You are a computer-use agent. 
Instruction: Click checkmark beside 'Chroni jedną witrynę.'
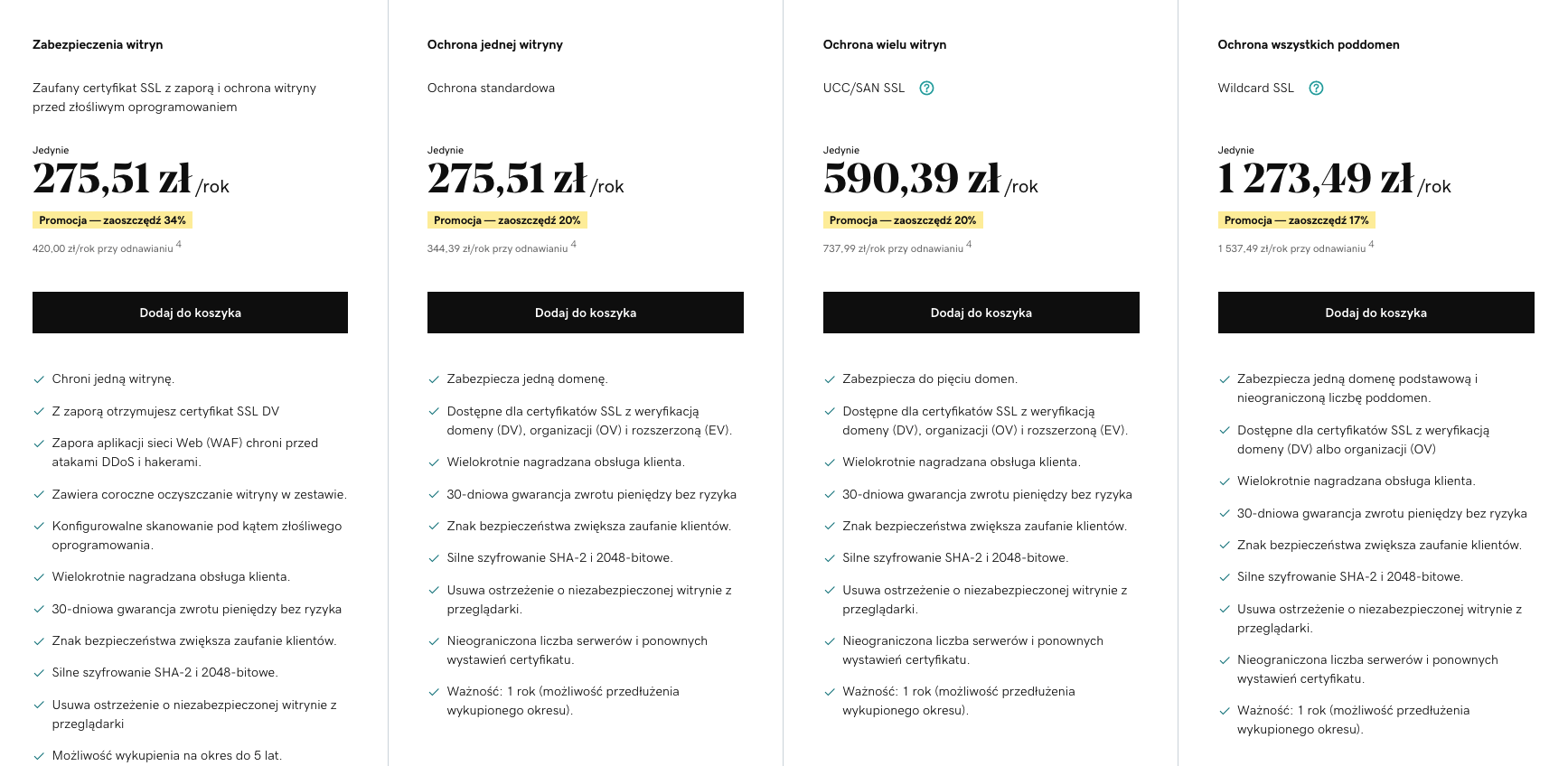click(39, 379)
